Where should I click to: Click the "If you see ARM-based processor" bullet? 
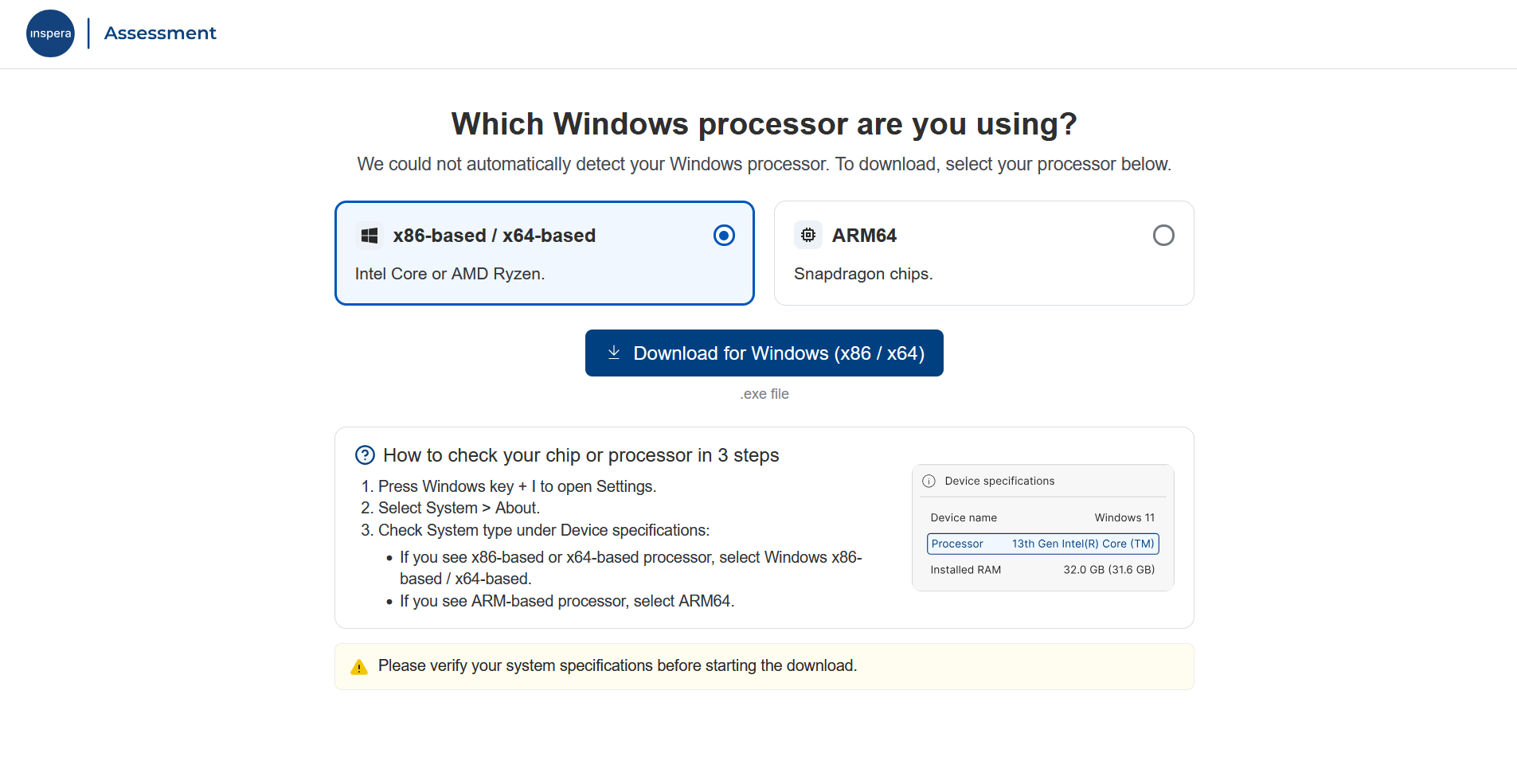[567, 601]
